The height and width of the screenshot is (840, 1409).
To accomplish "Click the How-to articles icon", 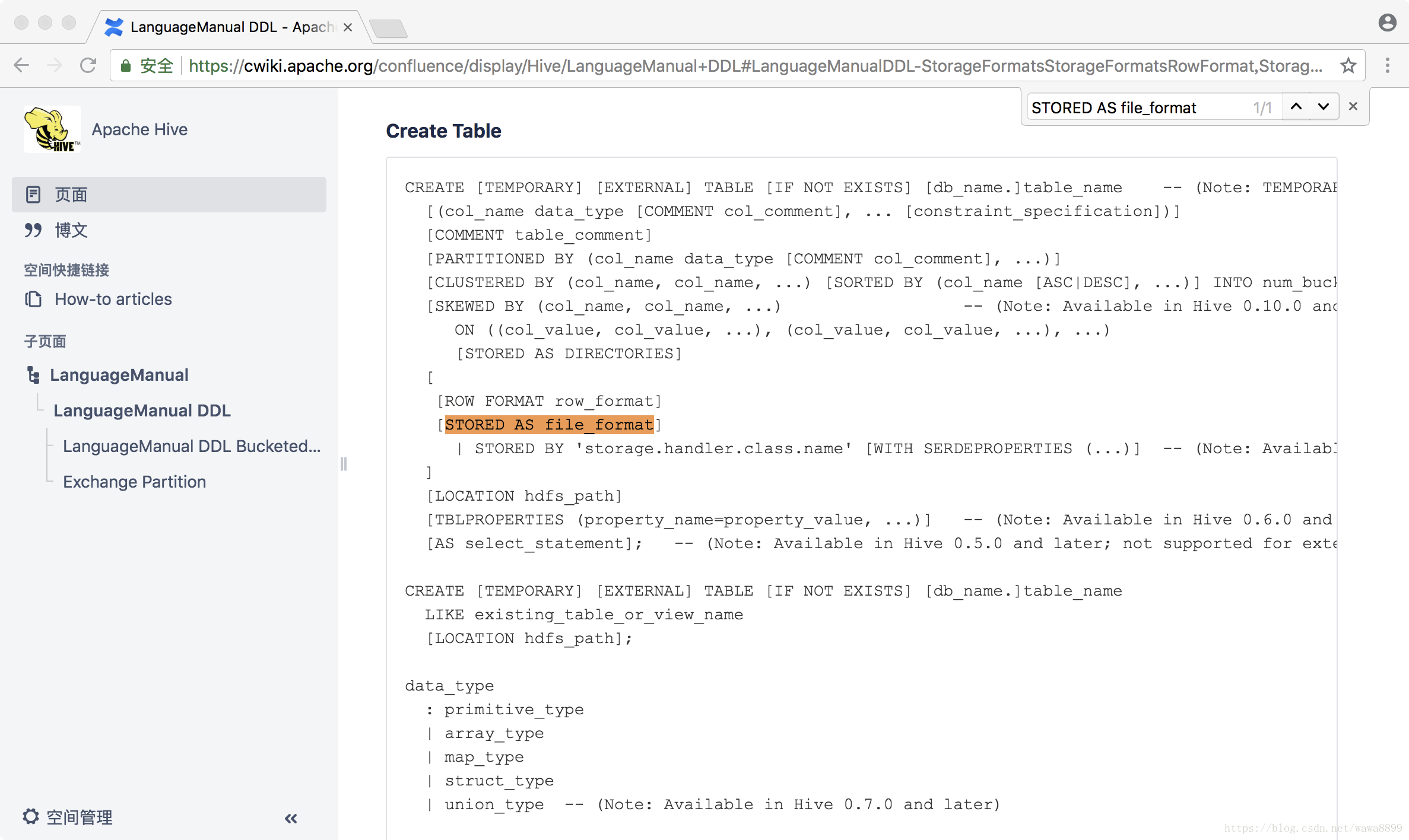I will [33, 299].
